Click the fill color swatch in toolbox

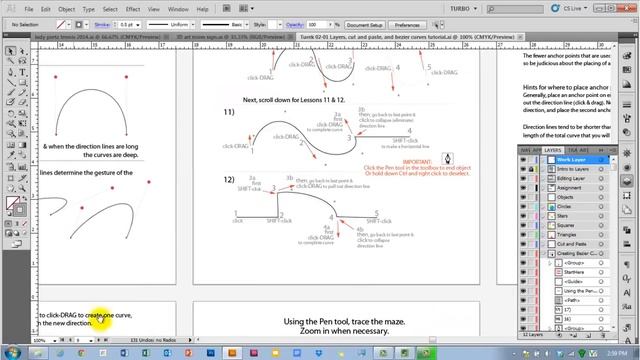pyautogui.click(x=12, y=203)
